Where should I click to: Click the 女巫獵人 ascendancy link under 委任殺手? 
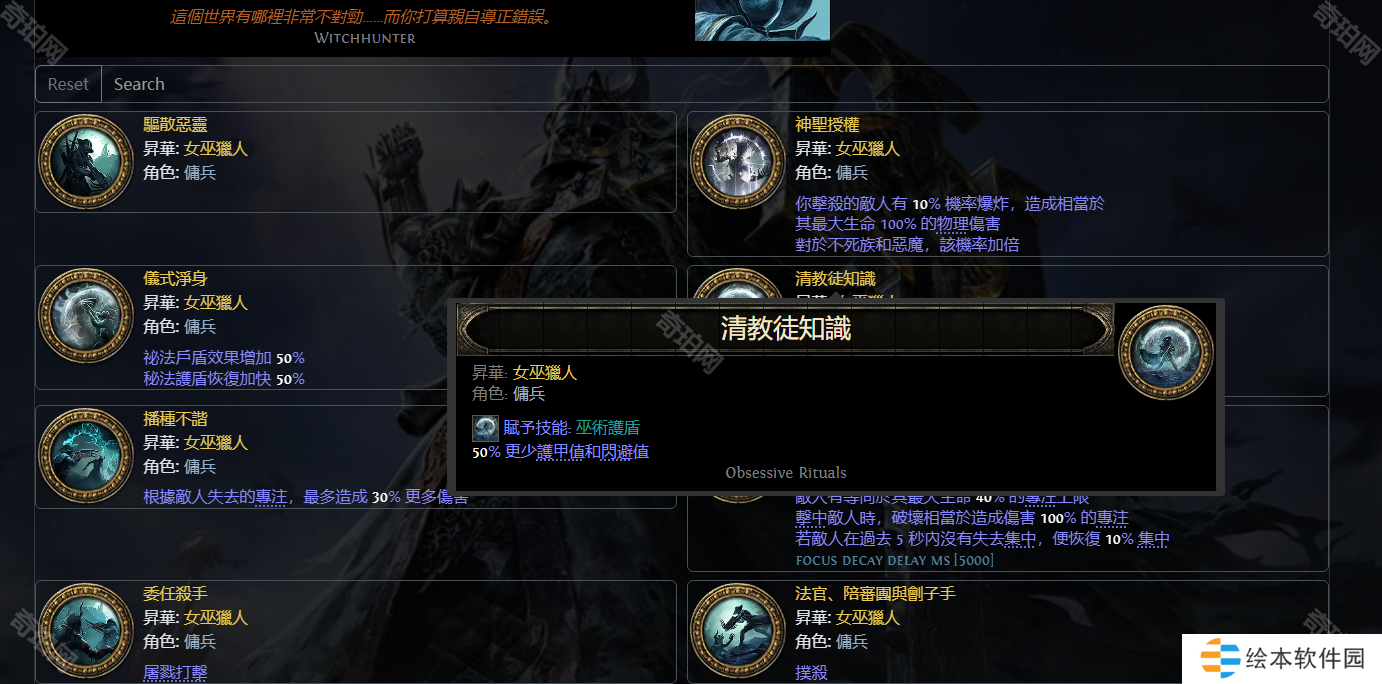click(216, 617)
